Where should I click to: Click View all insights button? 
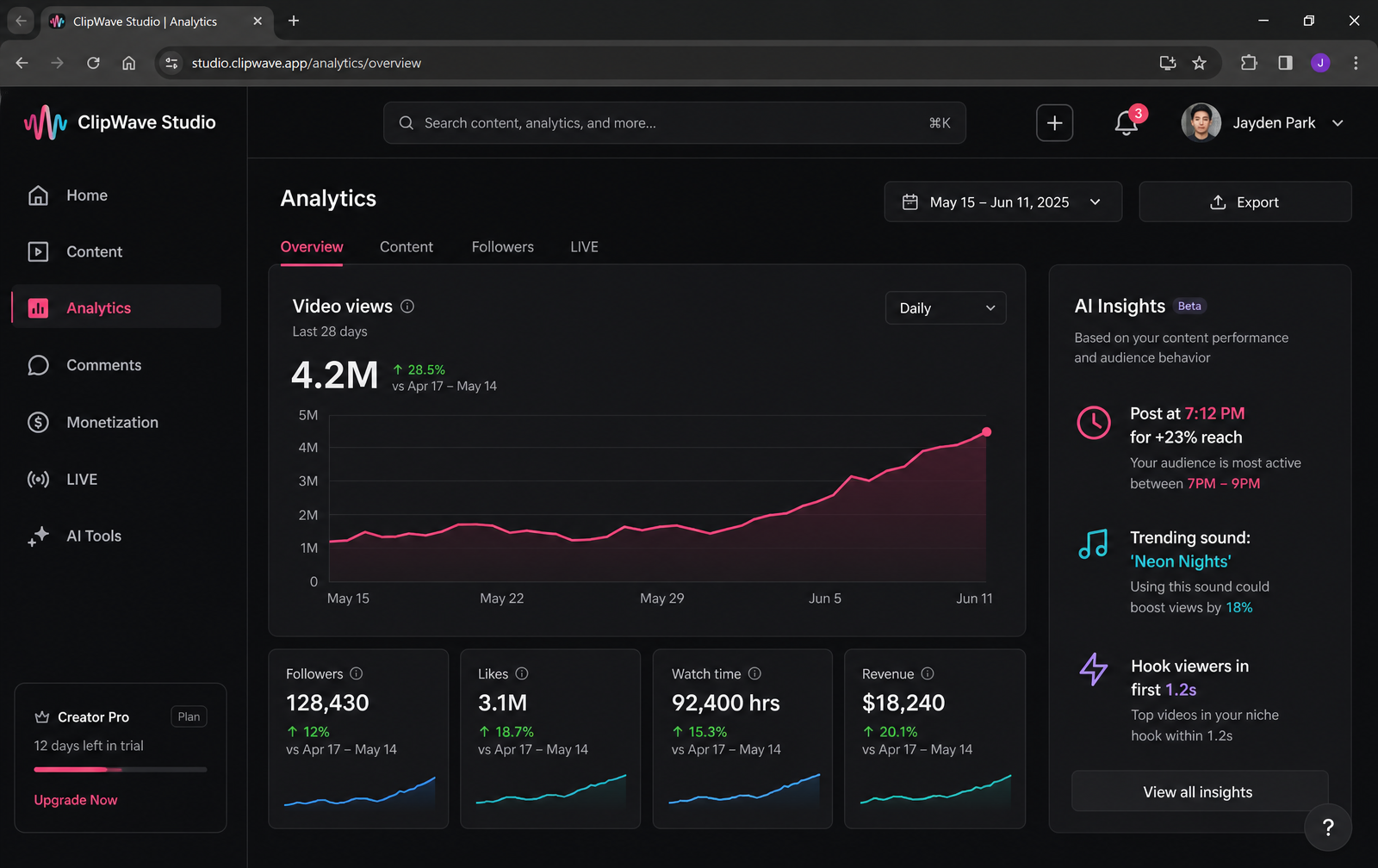point(1199,792)
